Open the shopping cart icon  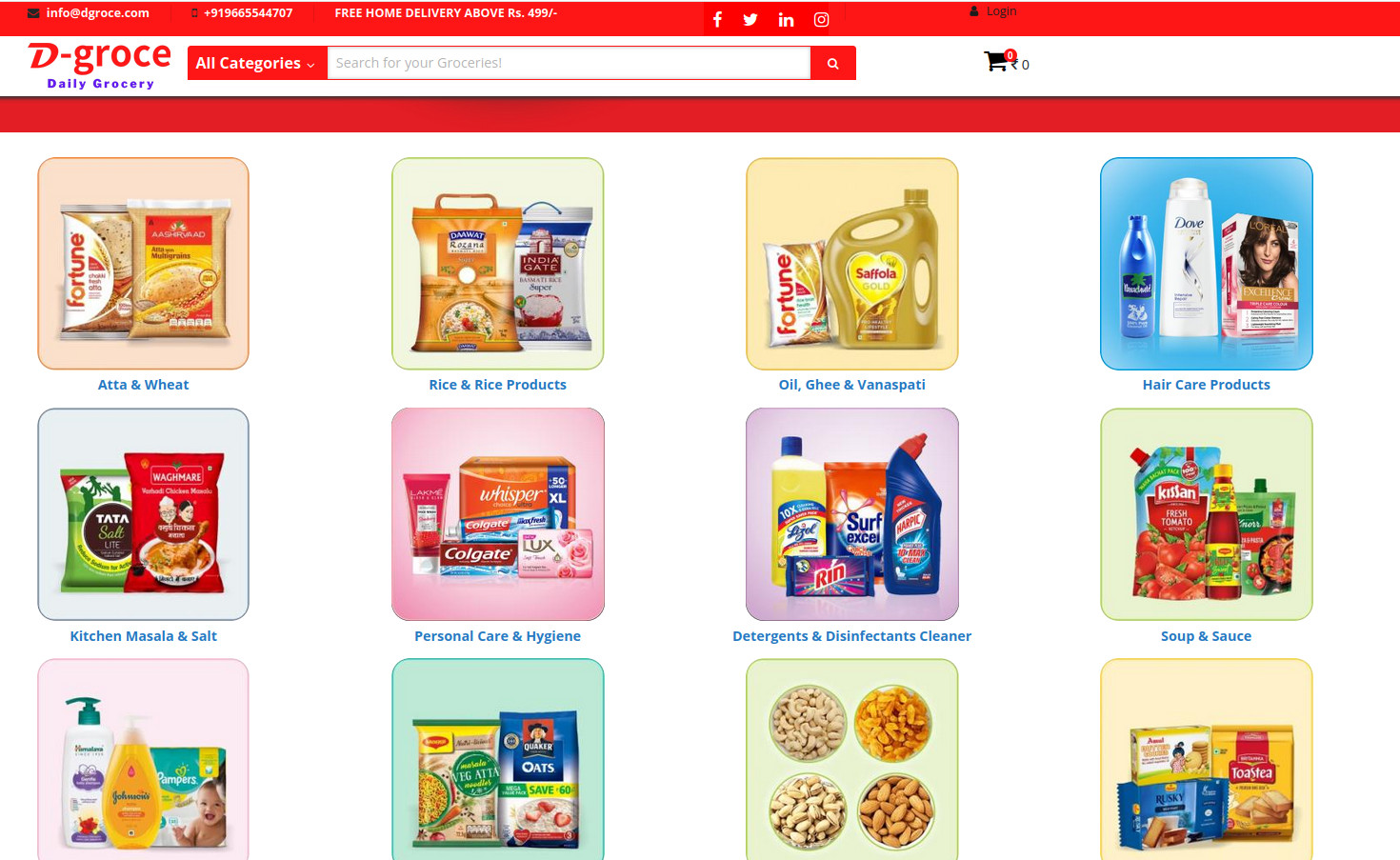click(996, 62)
